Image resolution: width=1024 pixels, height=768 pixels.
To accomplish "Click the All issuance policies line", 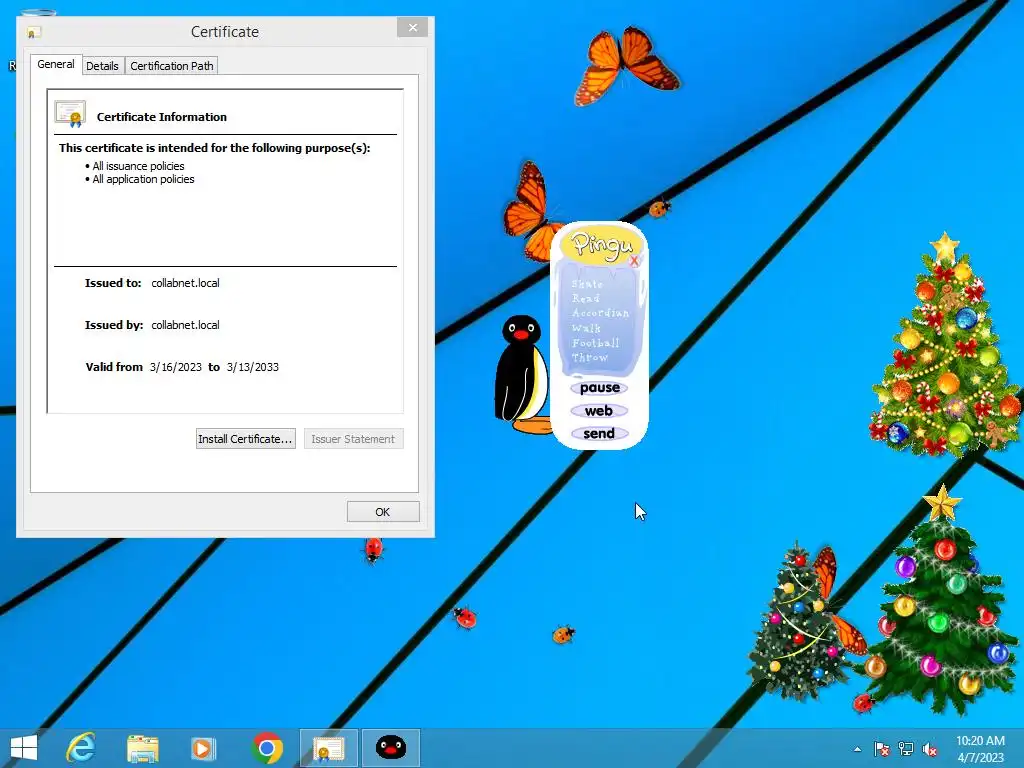I will [x=138, y=166].
